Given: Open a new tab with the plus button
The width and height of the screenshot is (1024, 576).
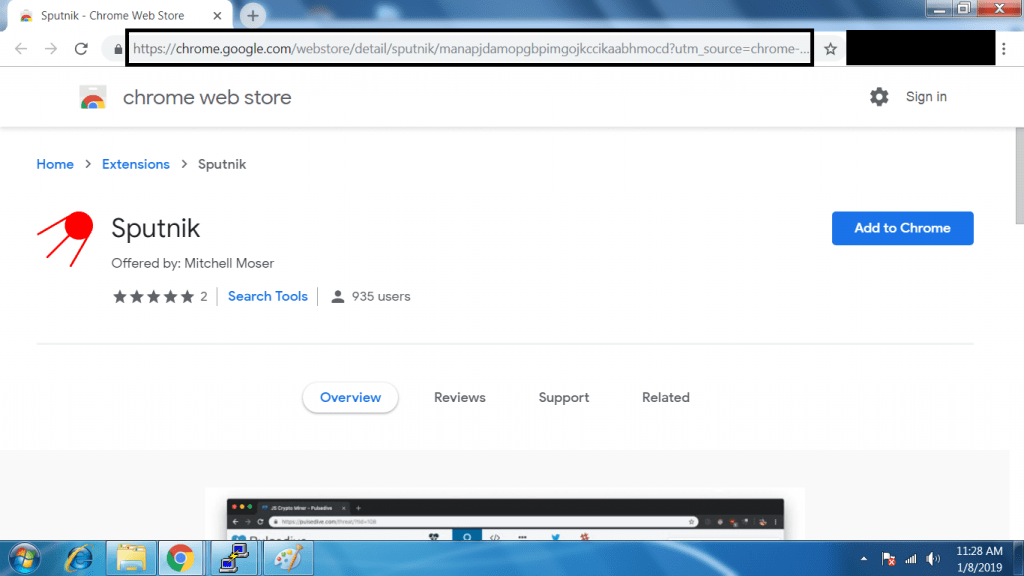Looking at the screenshot, I should 253,16.
